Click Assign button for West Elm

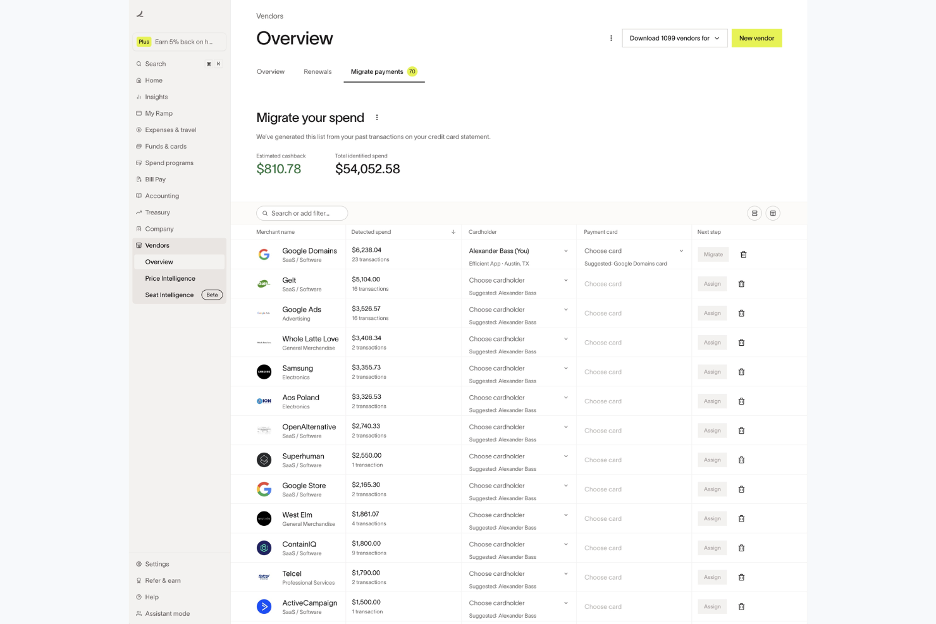click(x=712, y=518)
